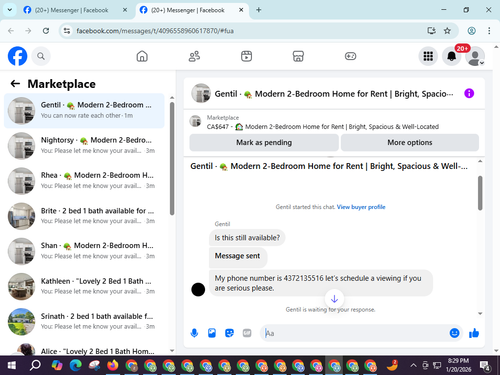Open a new browser tab
Screen dimensions: 500x375
click(259, 10)
